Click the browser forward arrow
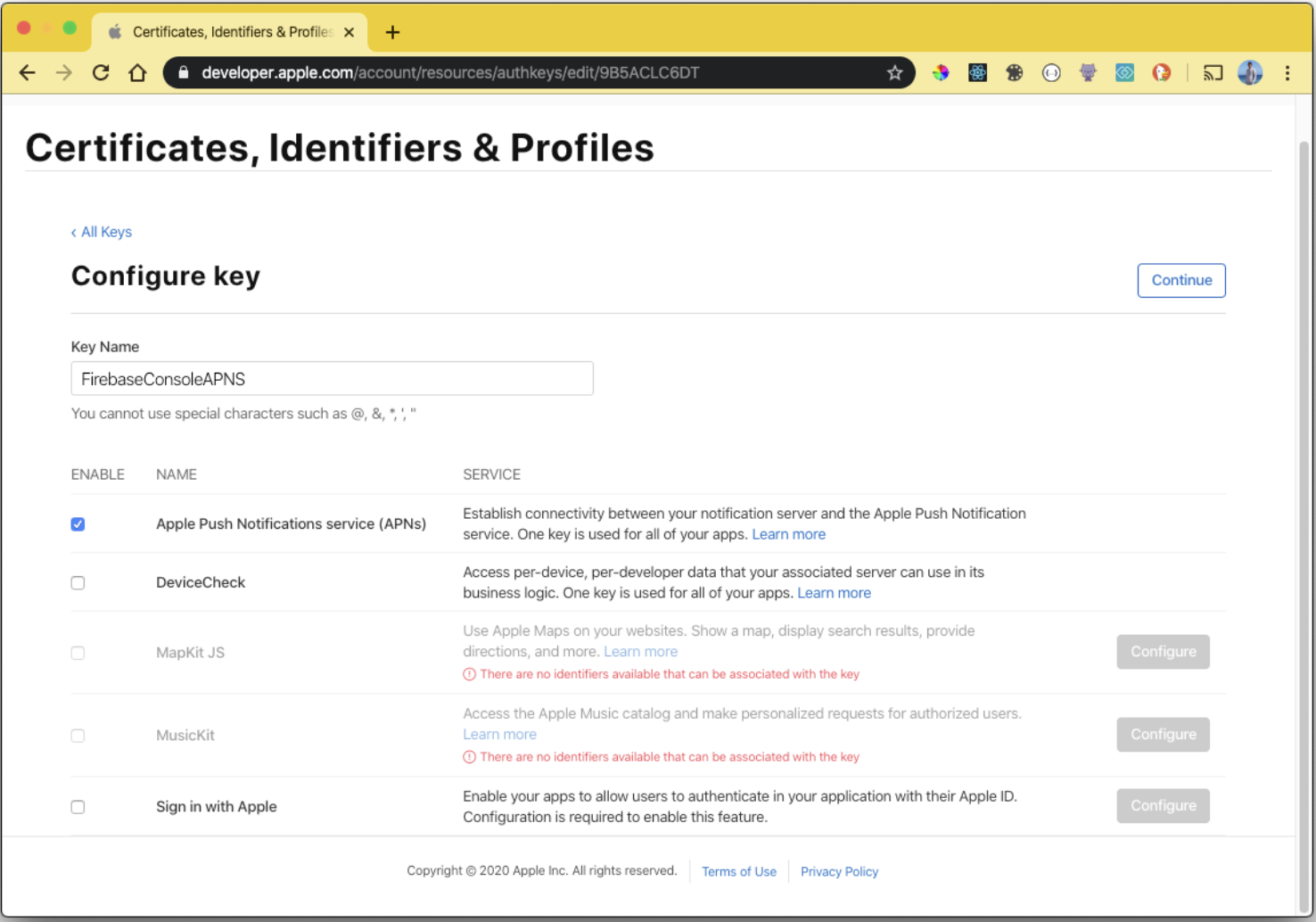 click(x=64, y=73)
